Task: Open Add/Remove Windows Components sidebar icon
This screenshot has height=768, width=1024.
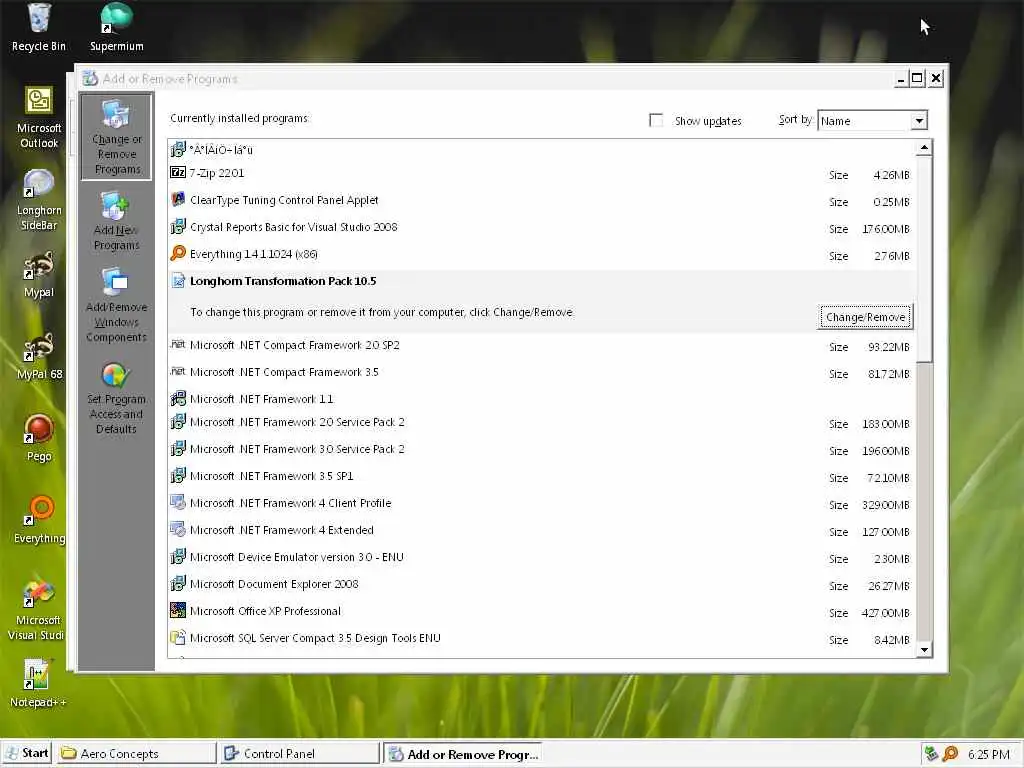Action: pyautogui.click(x=116, y=305)
